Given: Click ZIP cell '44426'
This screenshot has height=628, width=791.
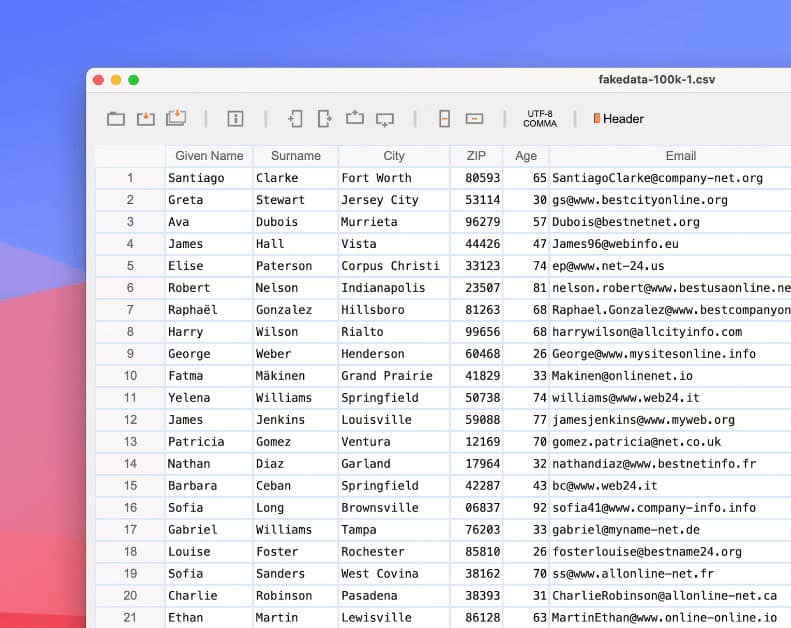Looking at the screenshot, I should point(476,244).
